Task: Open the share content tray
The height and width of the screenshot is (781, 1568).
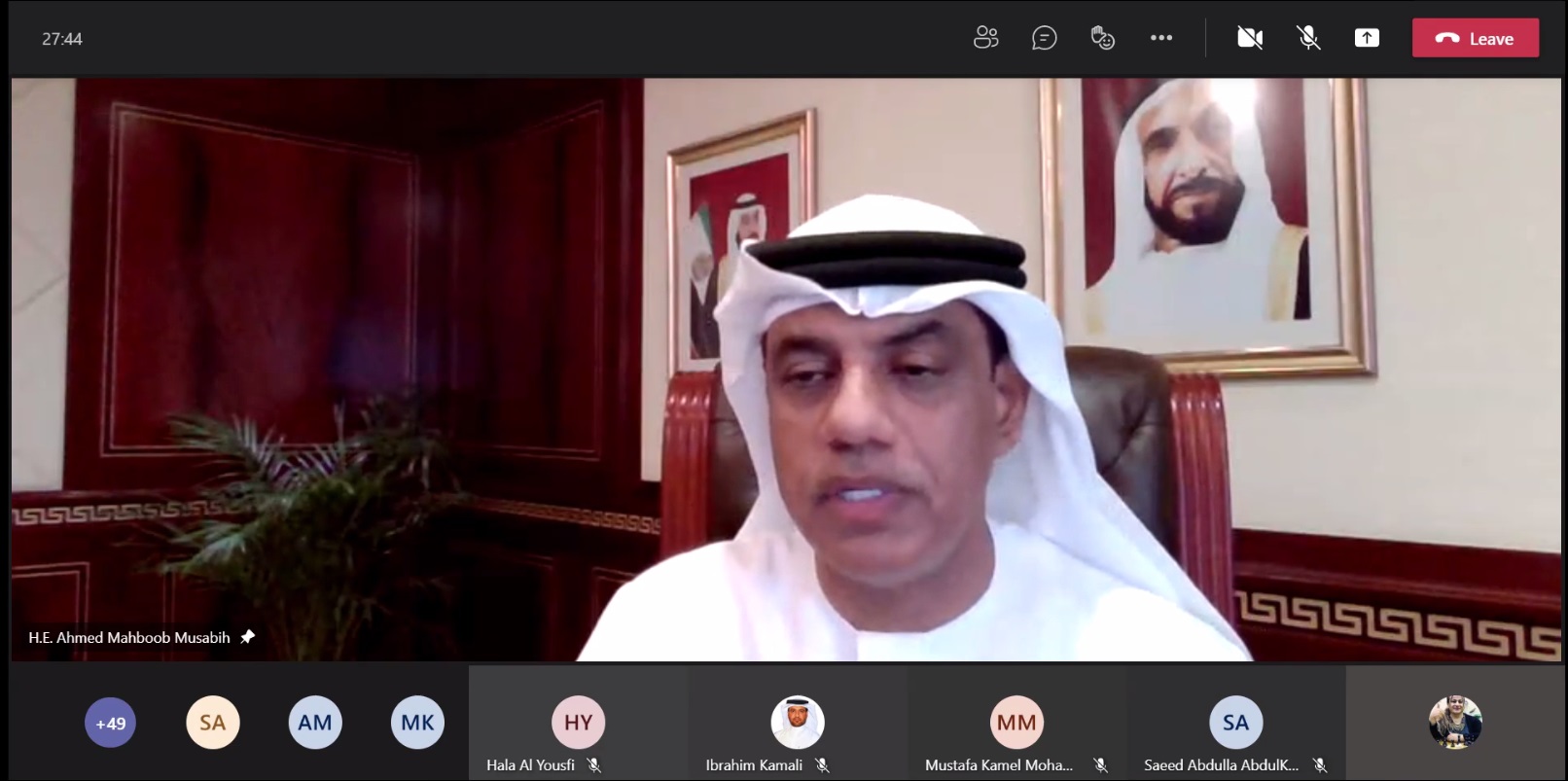Action: (1367, 38)
